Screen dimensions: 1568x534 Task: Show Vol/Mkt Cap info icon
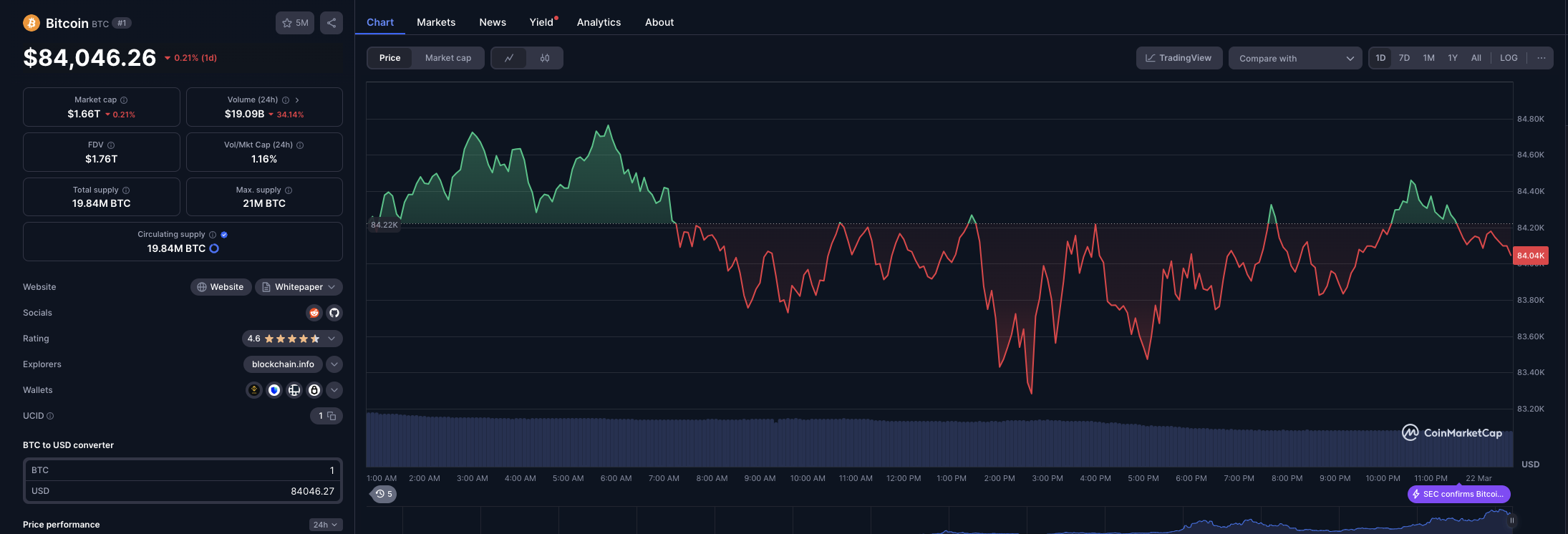point(300,145)
